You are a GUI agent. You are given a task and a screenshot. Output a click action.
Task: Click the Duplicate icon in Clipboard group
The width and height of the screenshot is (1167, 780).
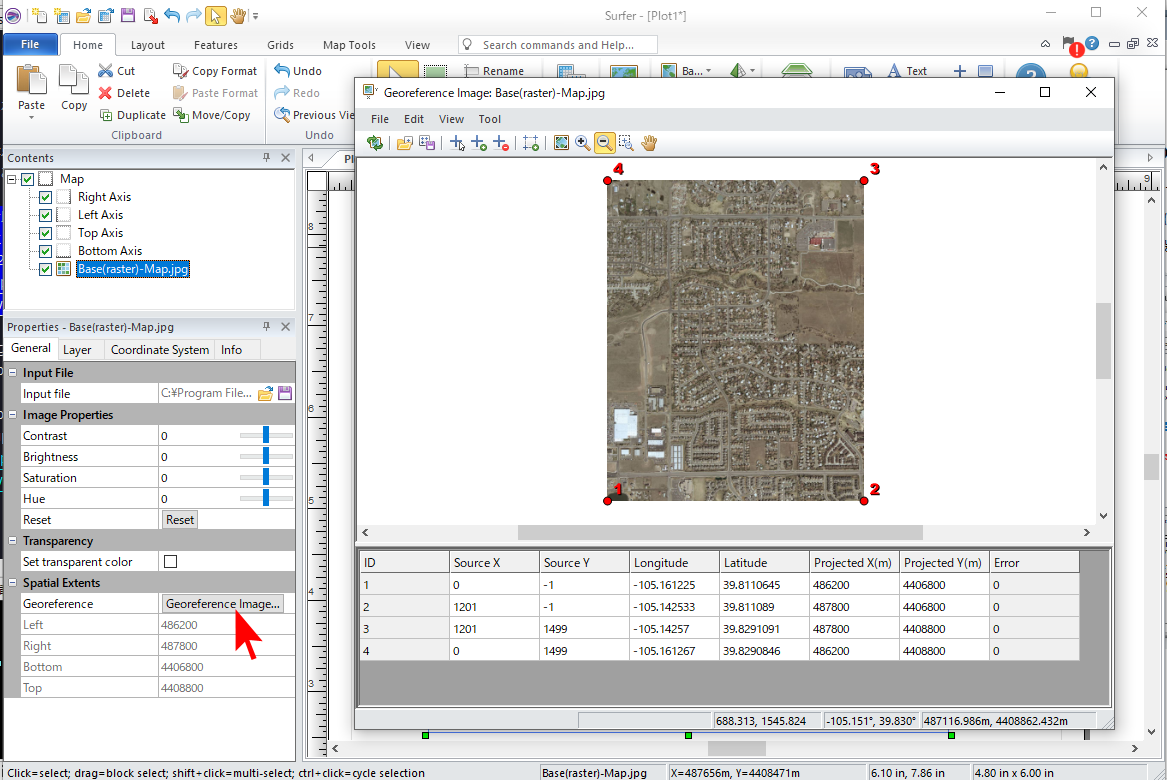tap(108, 115)
